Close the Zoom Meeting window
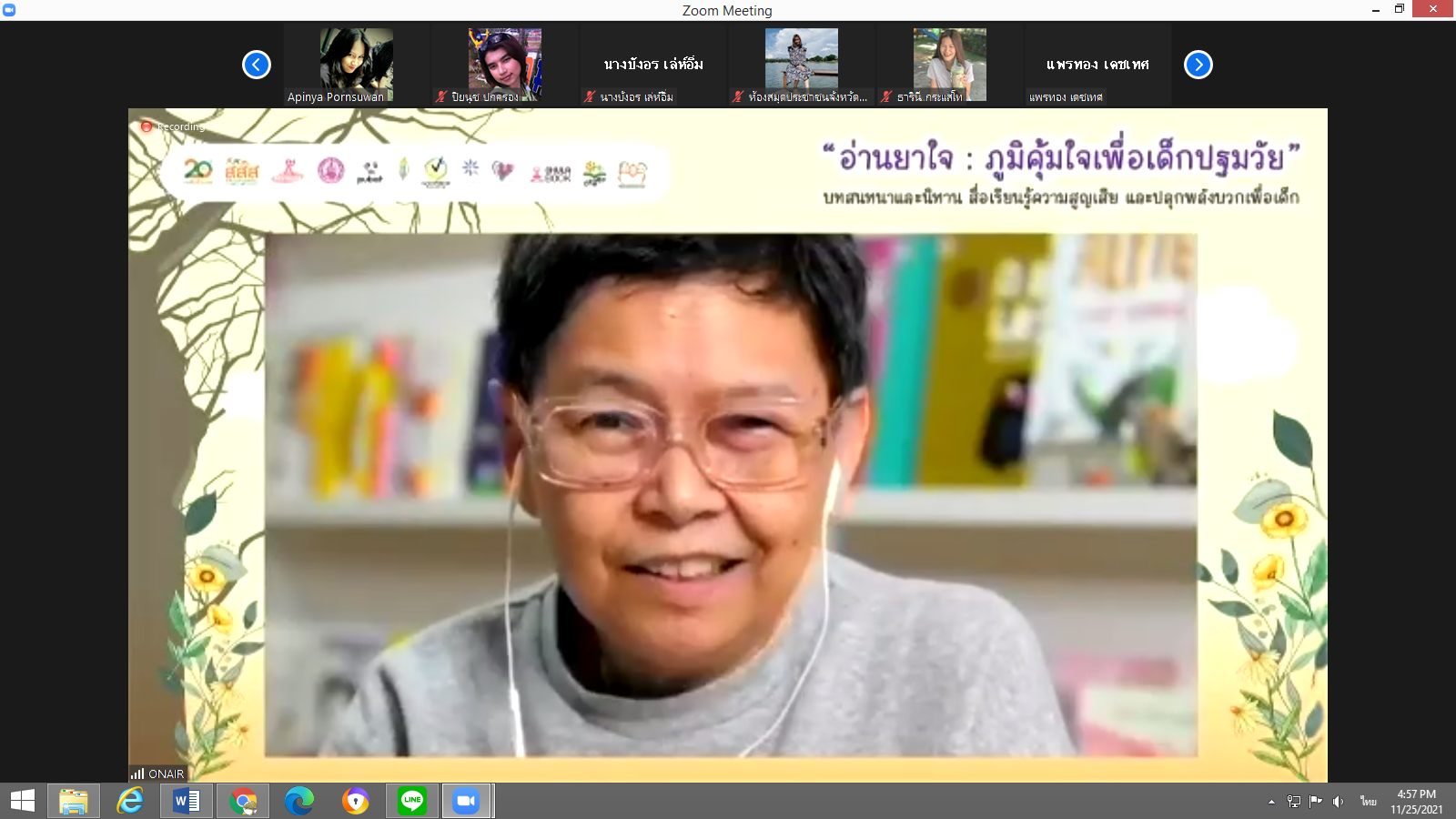This screenshot has height=819, width=1456. 1433,10
